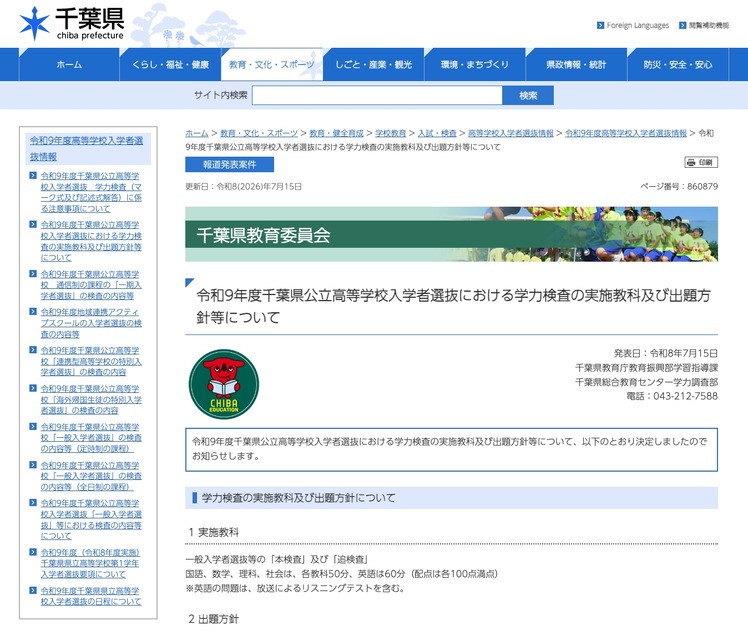Click the 報道発表案件 label button
Image resolution: width=748 pixels, height=640 pixels.
pos(229,165)
